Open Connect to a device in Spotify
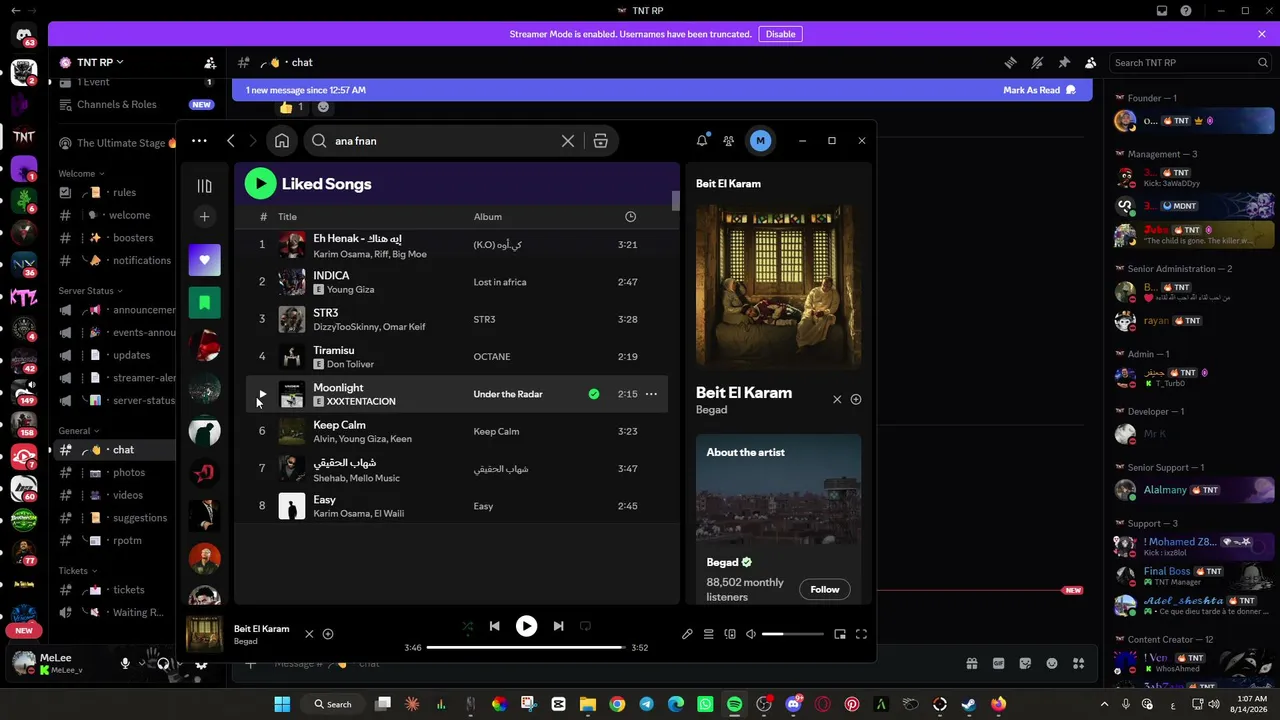This screenshot has width=1280, height=720. (x=730, y=634)
